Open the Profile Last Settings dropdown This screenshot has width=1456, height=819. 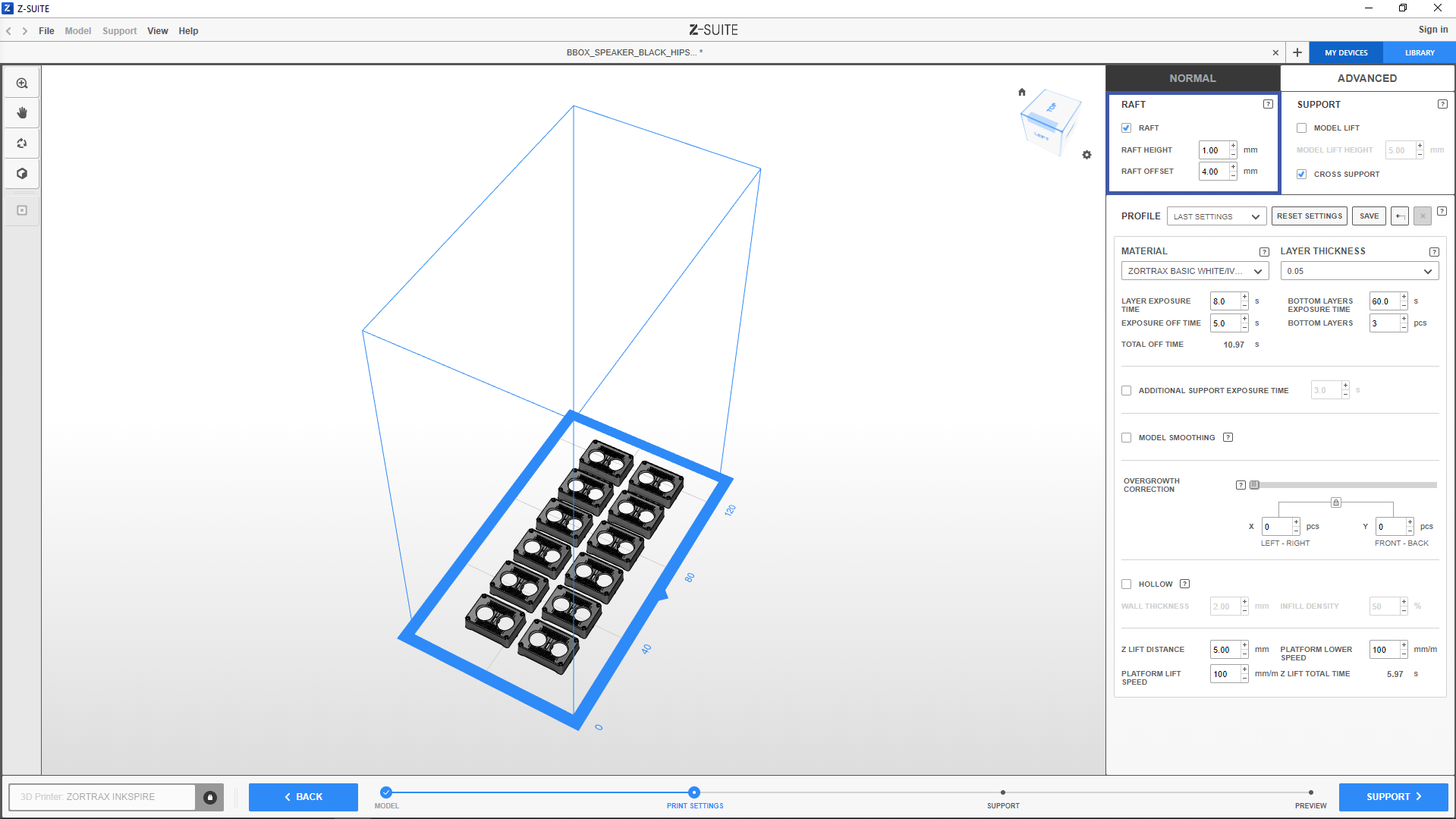1216,216
